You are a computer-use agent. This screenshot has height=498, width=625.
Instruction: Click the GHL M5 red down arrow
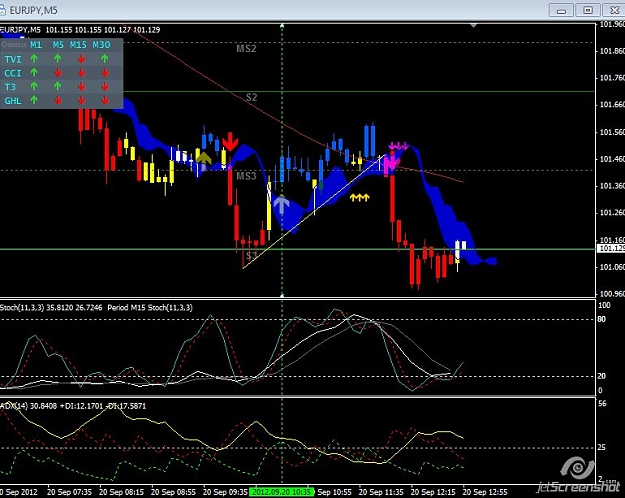[58, 100]
